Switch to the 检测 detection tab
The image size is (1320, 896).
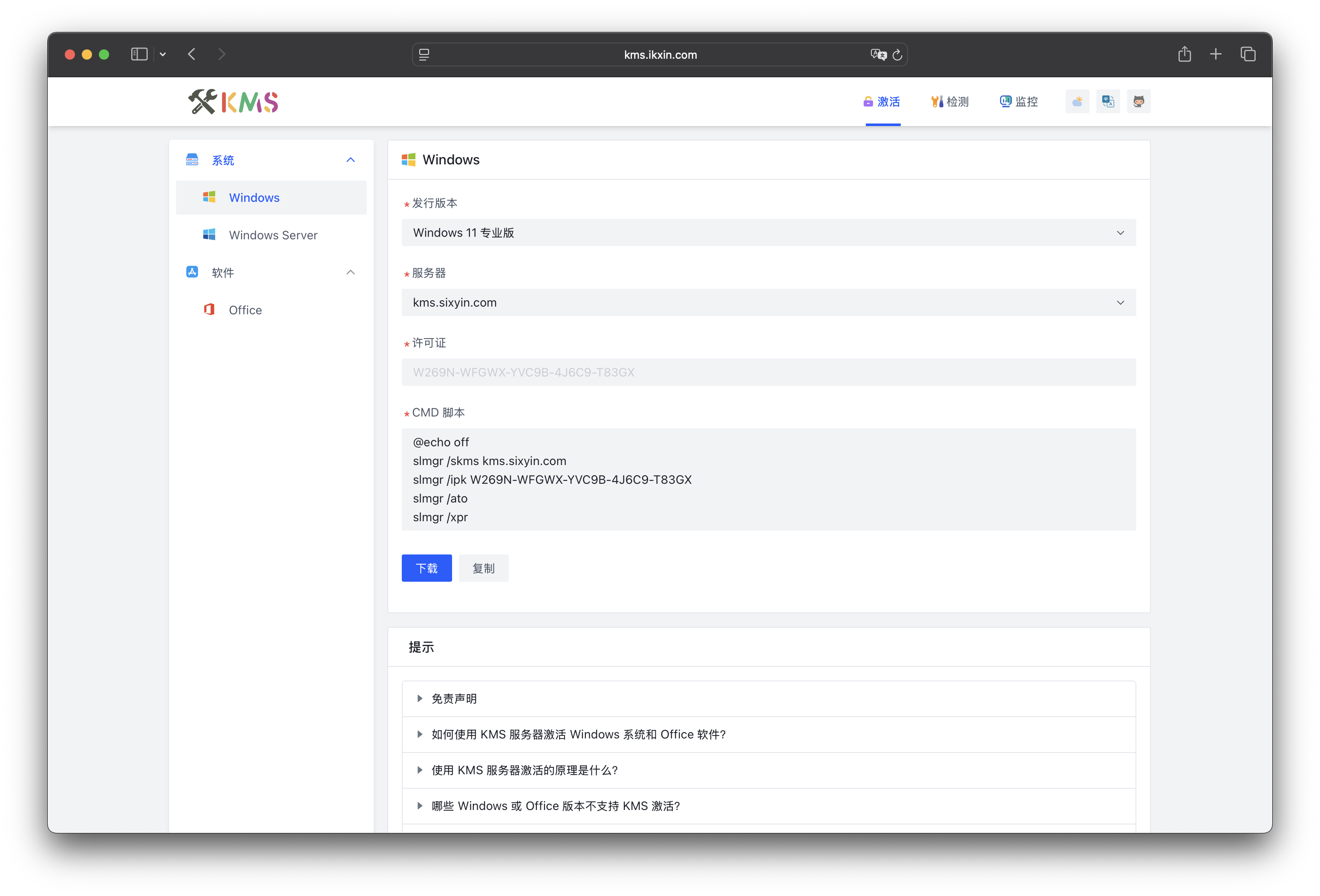[x=950, y=102]
